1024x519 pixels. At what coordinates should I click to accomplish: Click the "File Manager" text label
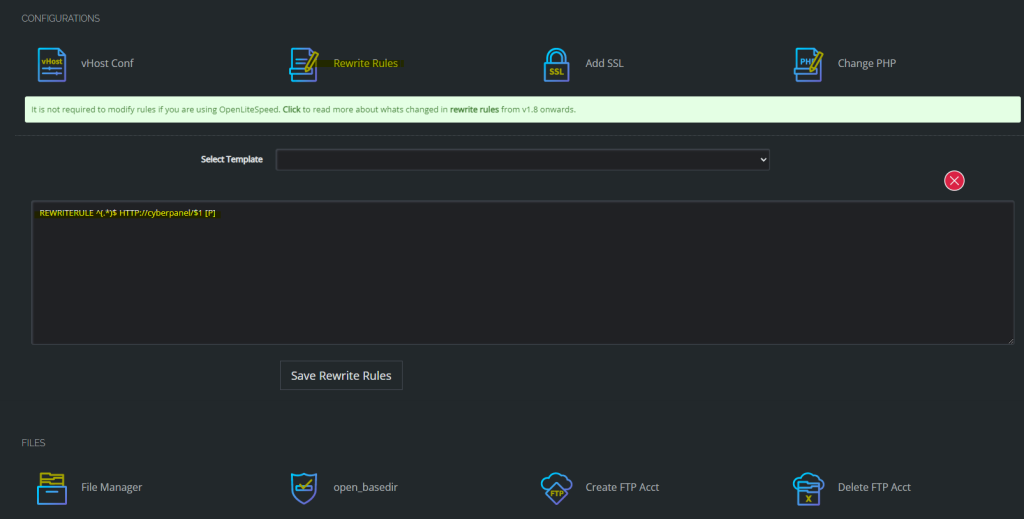111,487
